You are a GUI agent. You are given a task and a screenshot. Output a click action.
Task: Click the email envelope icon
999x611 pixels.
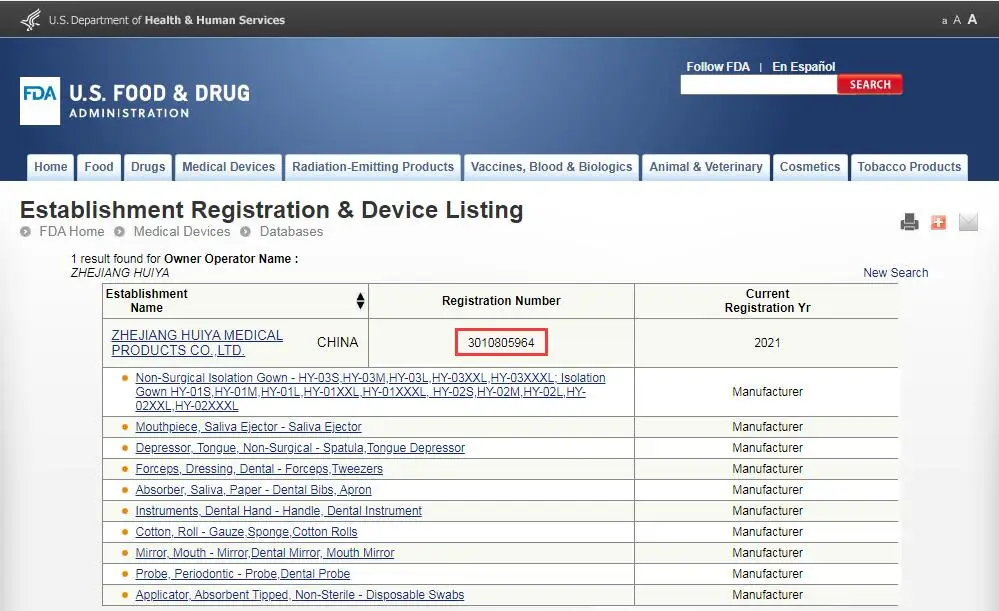[968, 222]
